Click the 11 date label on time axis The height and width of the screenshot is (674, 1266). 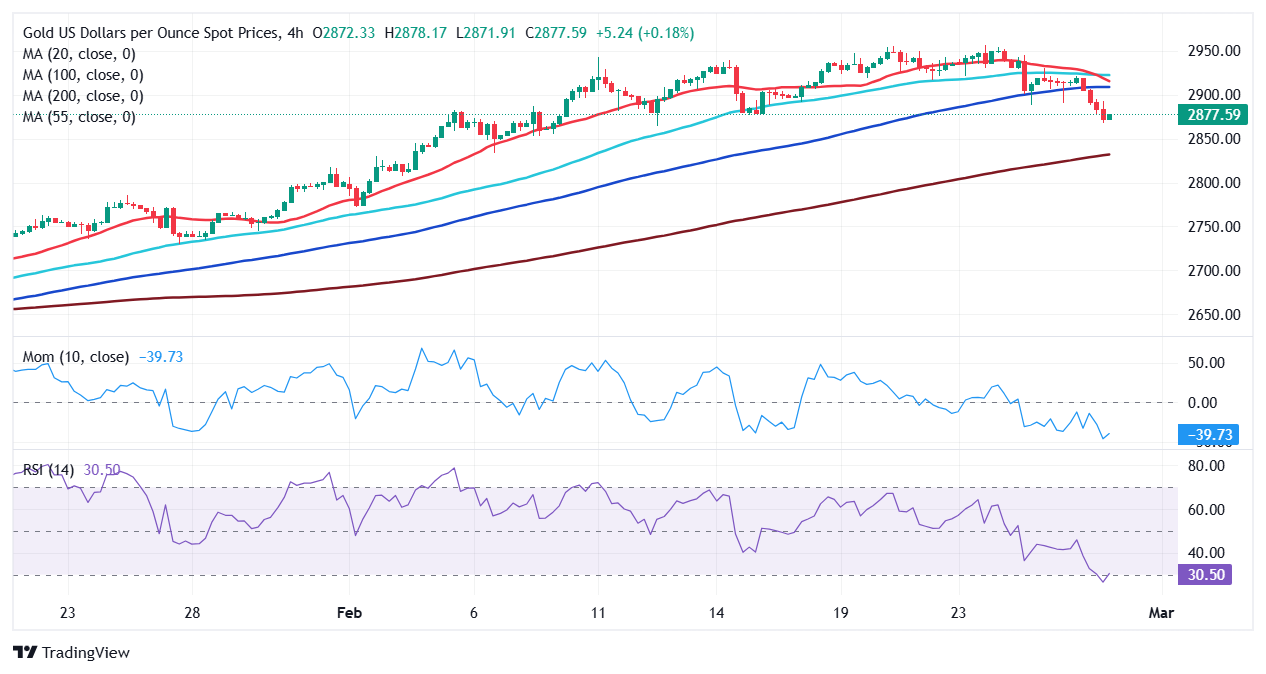[x=597, y=613]
